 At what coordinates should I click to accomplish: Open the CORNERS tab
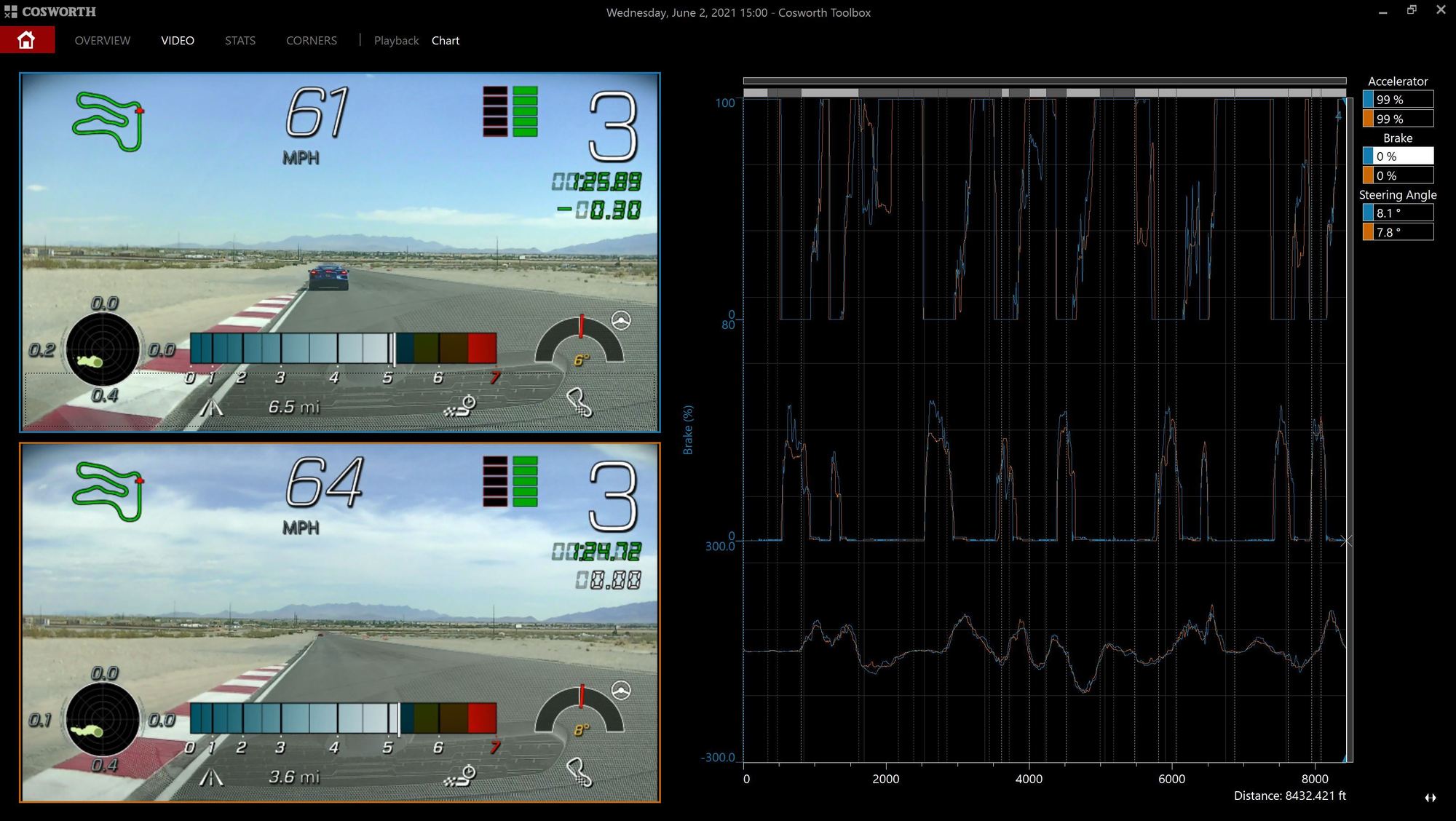pos(312,41)
